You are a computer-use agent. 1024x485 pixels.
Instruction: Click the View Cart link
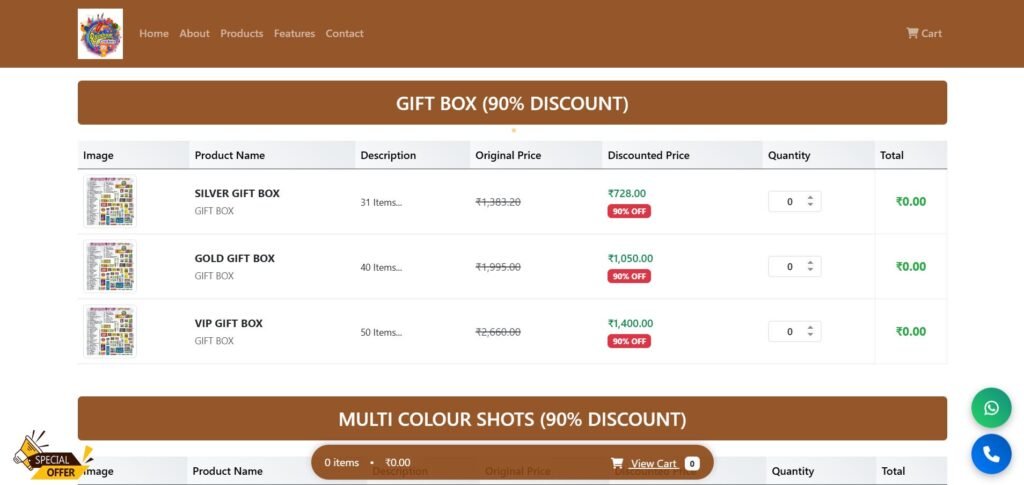point(653,463)
